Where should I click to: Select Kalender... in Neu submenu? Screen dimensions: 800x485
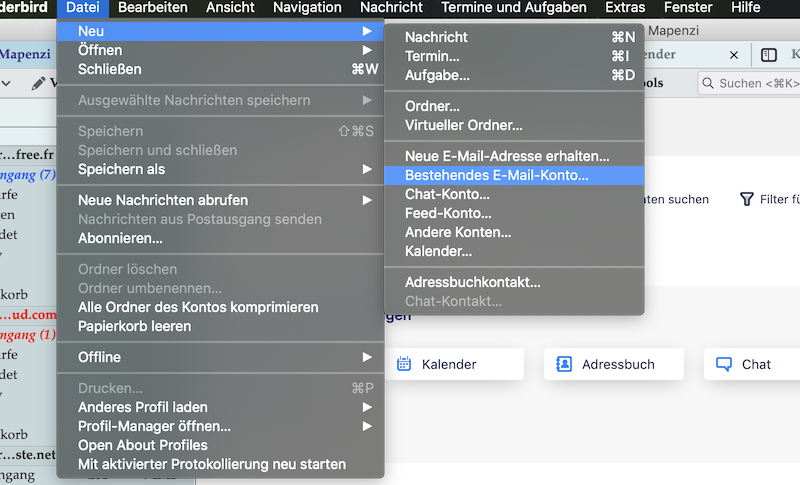(514, 251)
